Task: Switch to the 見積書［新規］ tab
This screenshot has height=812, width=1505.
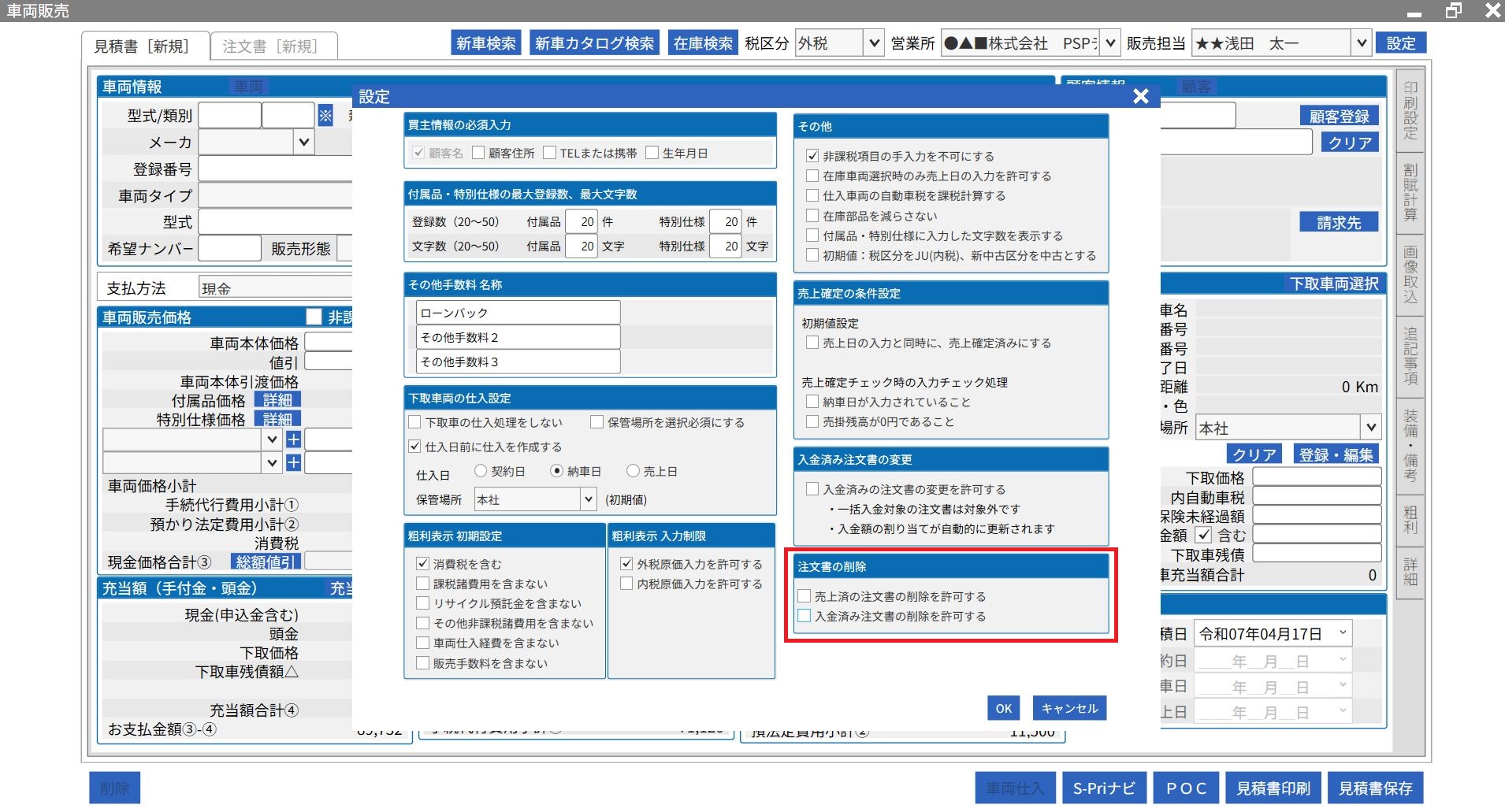Action: 143,46
